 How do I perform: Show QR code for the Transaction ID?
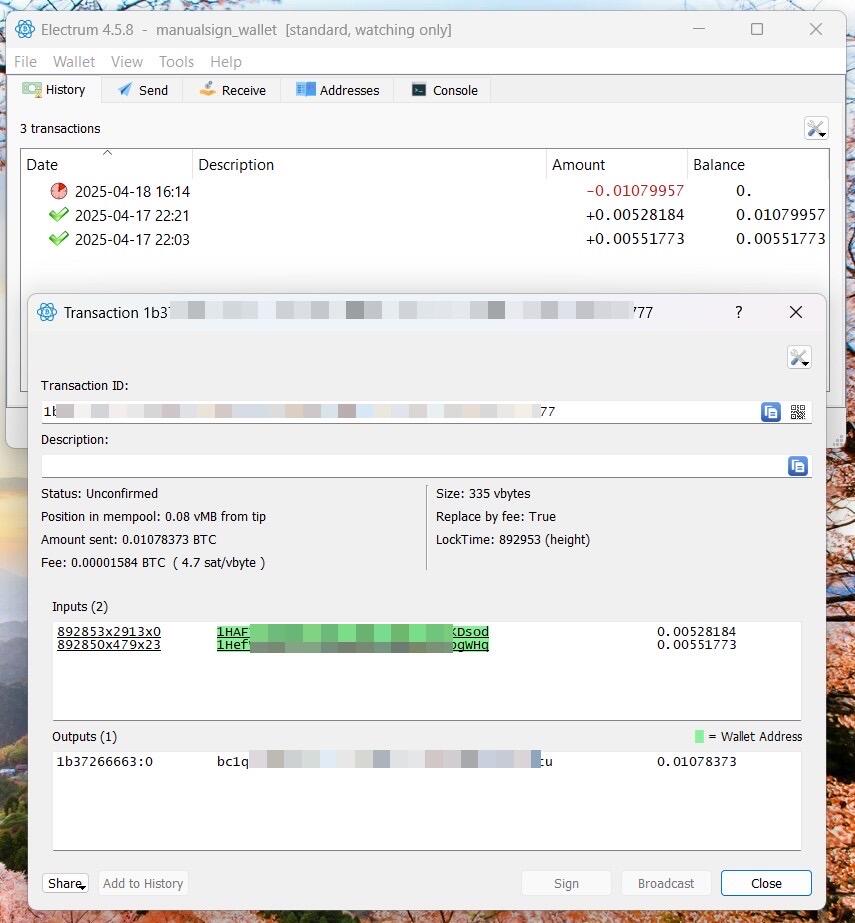(x=798, y=411)
